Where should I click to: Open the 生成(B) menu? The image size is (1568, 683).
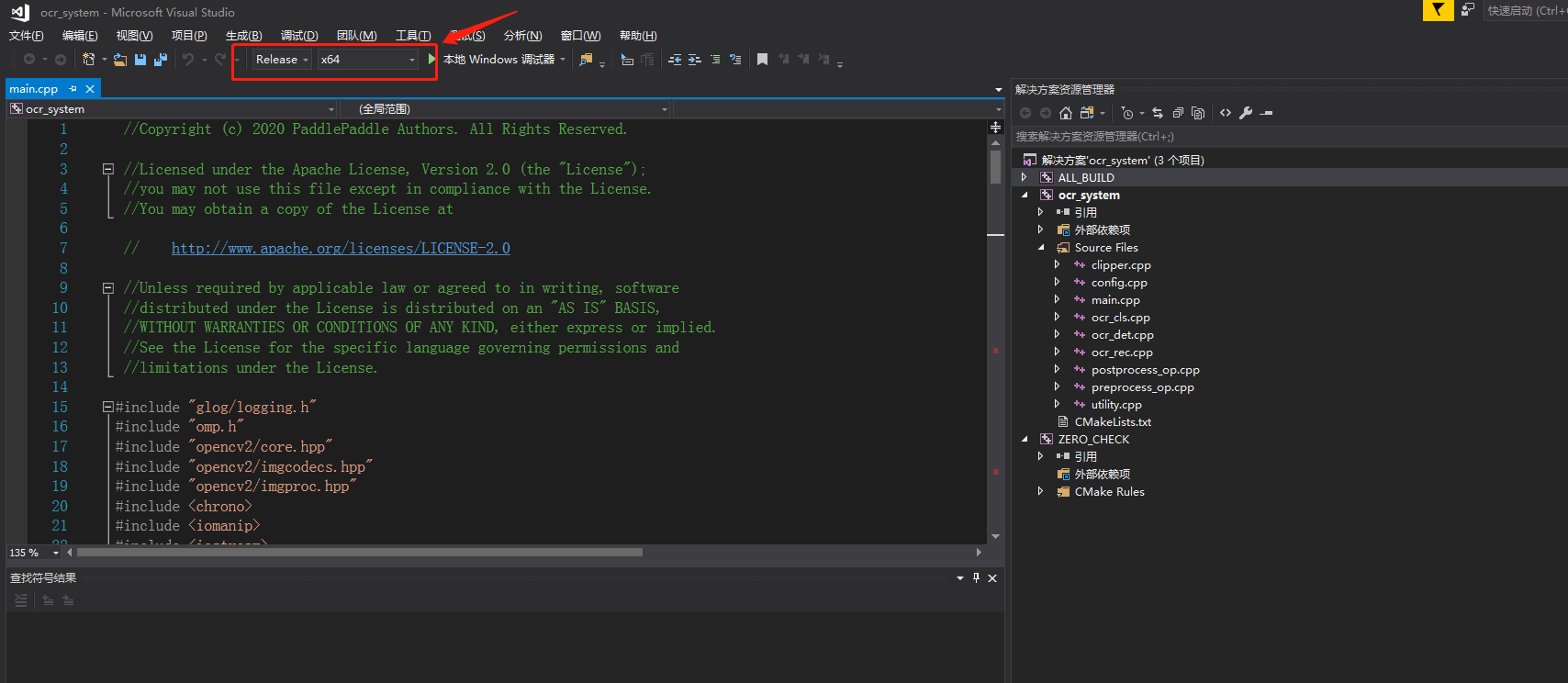[x=243, y=36]
